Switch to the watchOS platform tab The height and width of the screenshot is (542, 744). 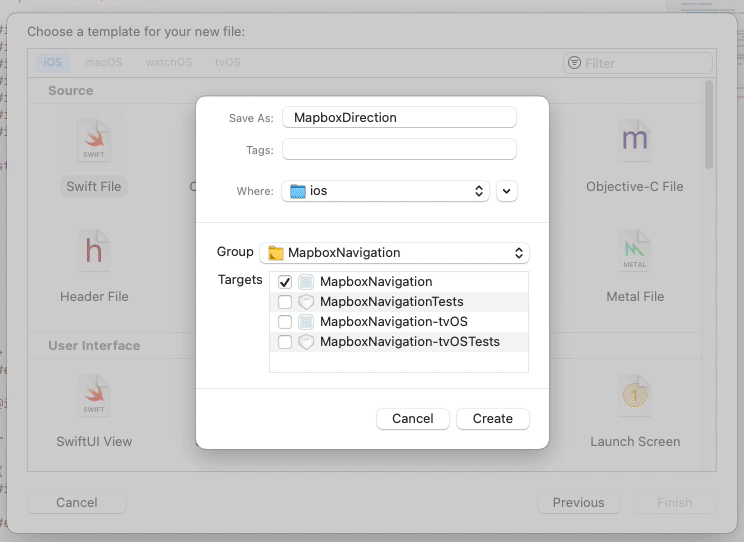pyautogui.click(x=168, y=62)
